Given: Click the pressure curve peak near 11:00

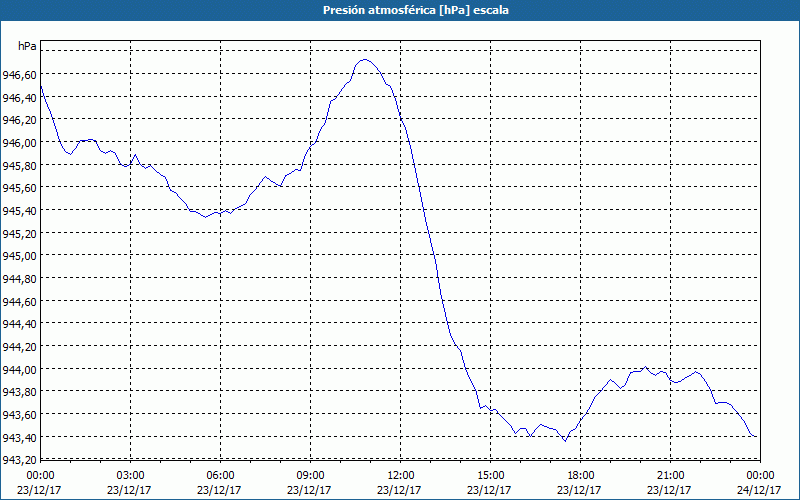Looking at the screenshot, I should tap(364, 60).
